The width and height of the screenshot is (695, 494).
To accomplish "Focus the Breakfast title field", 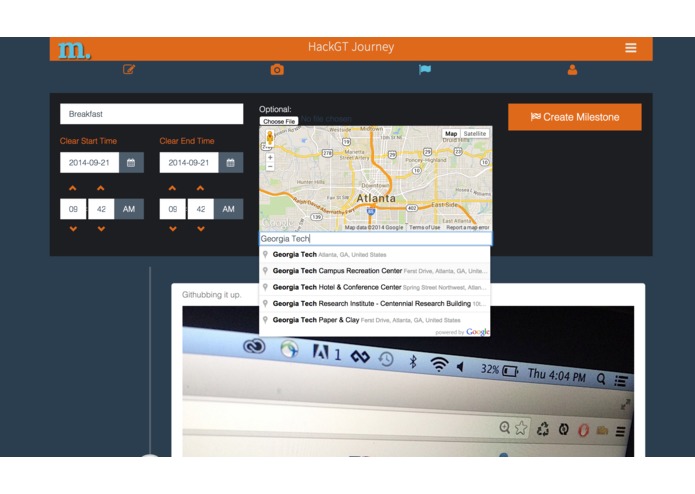I will [x=152, y=114].
